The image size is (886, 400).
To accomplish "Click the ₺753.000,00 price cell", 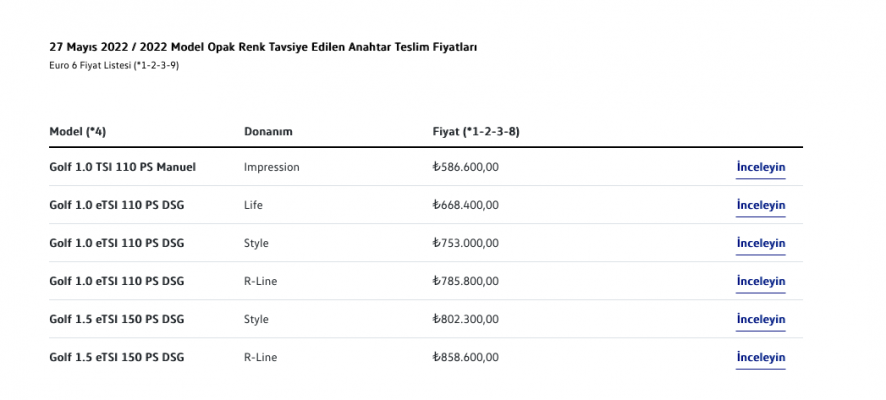I will tap(466, 243).
